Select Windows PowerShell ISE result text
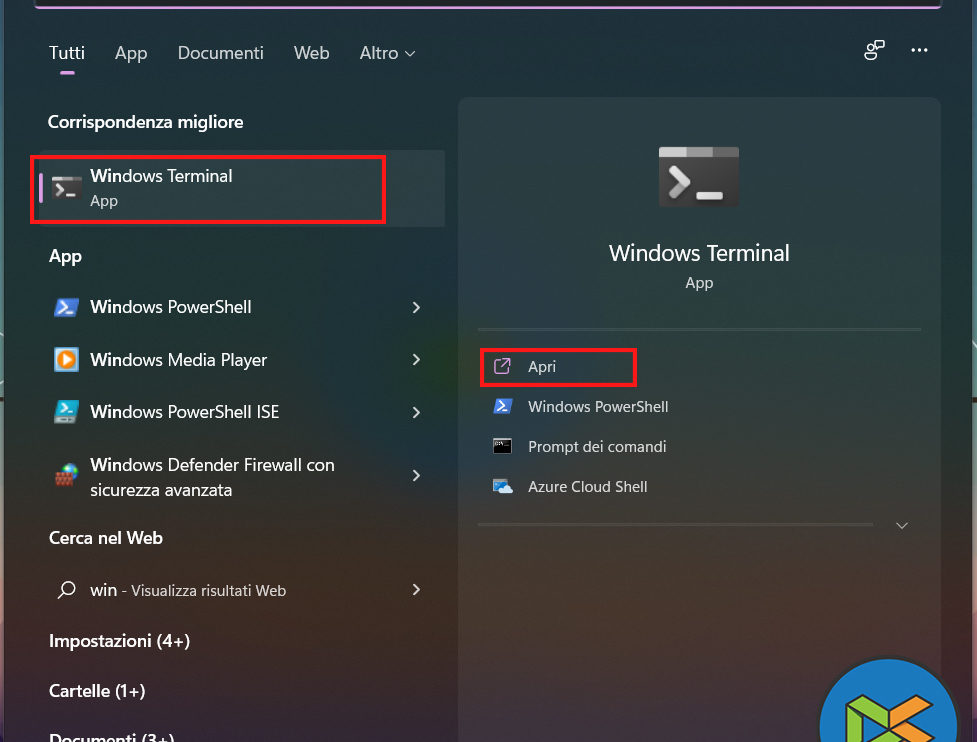 (184, 412)
